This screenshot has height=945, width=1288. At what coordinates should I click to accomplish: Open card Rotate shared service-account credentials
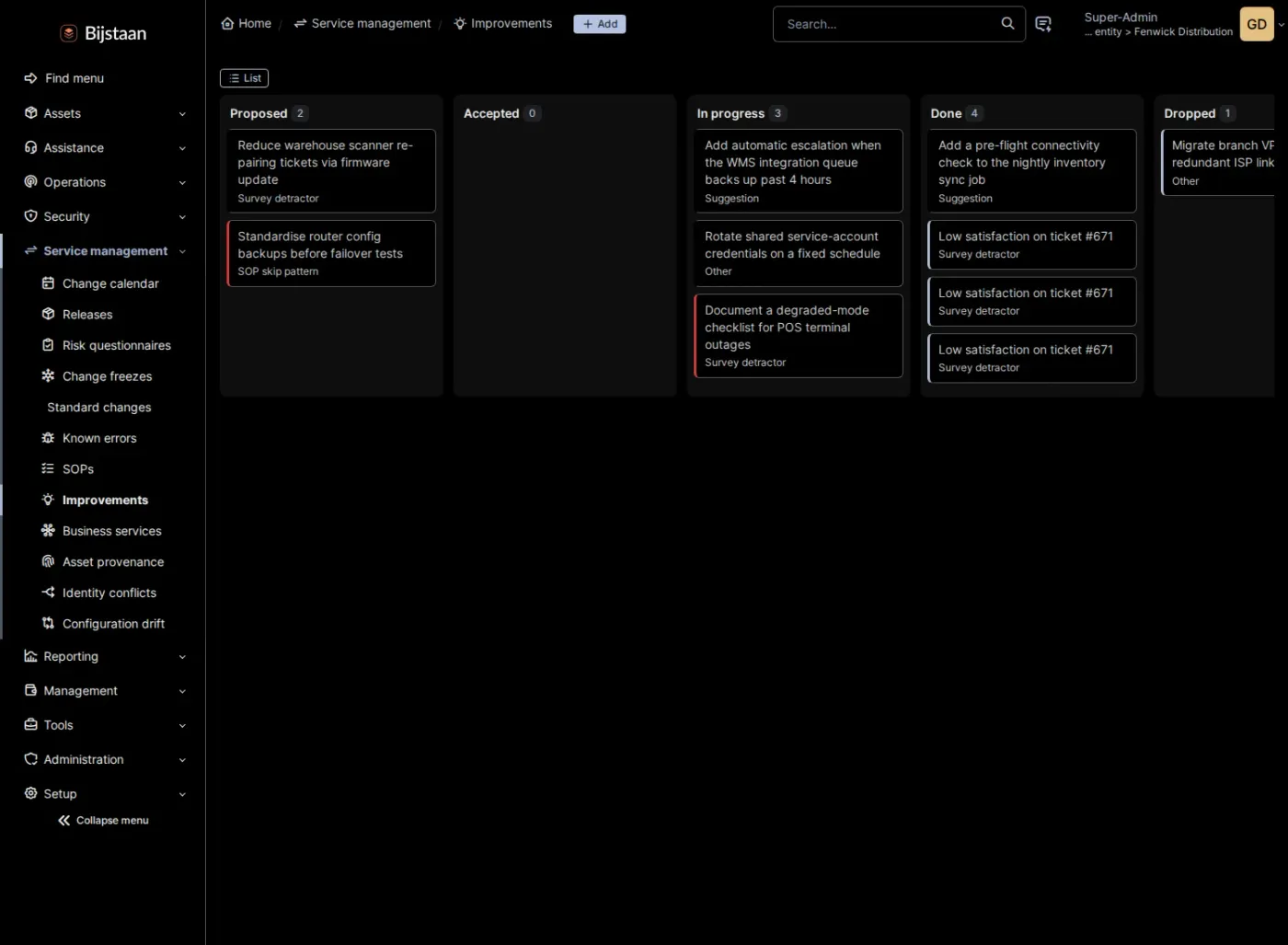799,253
